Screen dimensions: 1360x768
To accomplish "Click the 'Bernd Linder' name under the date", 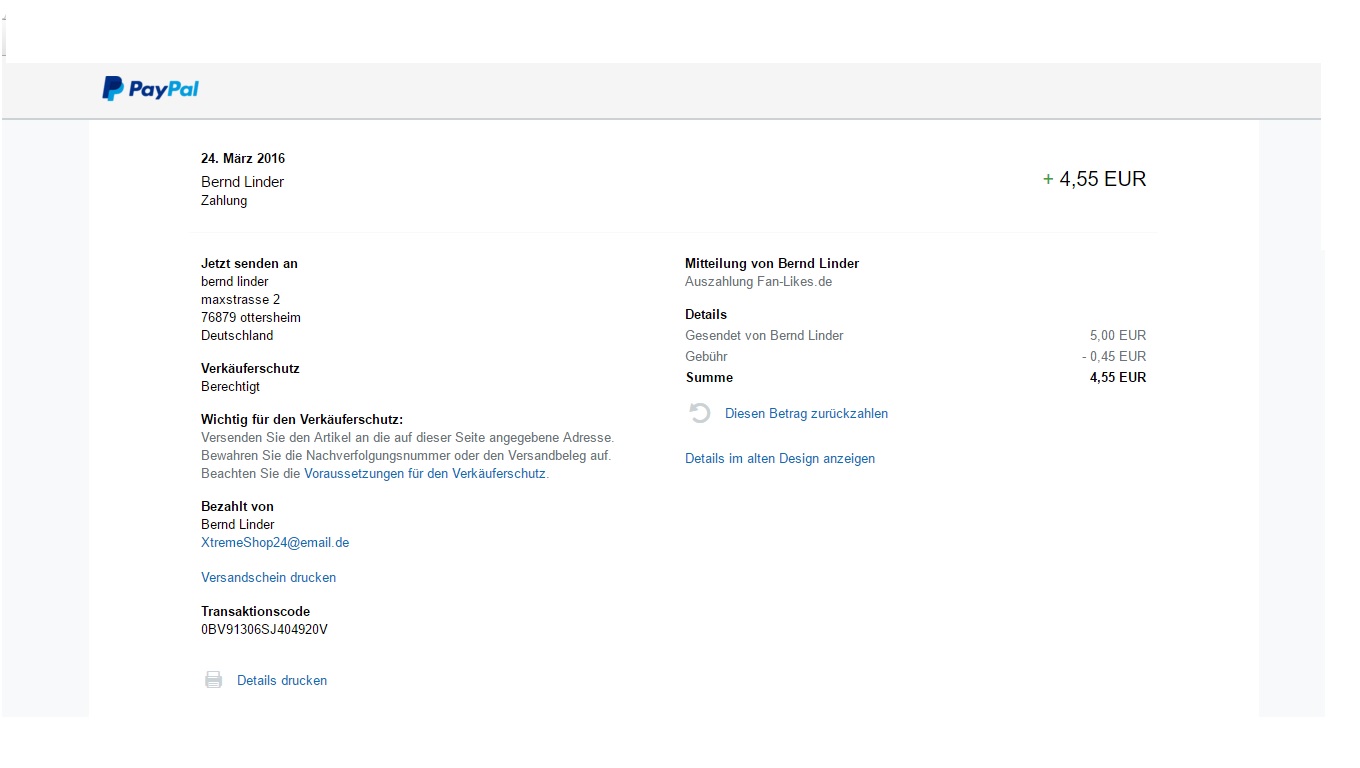I will click(x=242, y=181).
